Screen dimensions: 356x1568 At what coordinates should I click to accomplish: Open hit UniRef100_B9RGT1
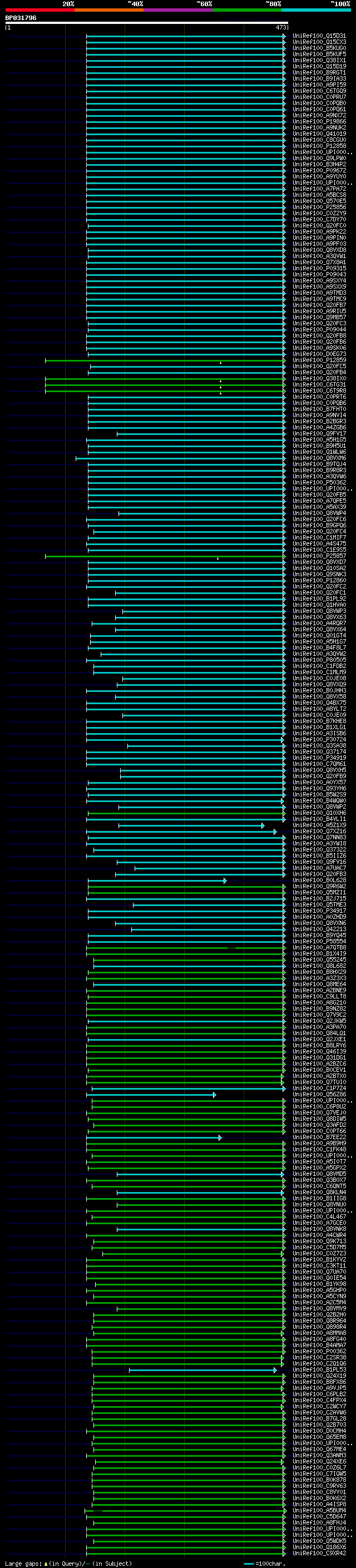click(319, 72)
